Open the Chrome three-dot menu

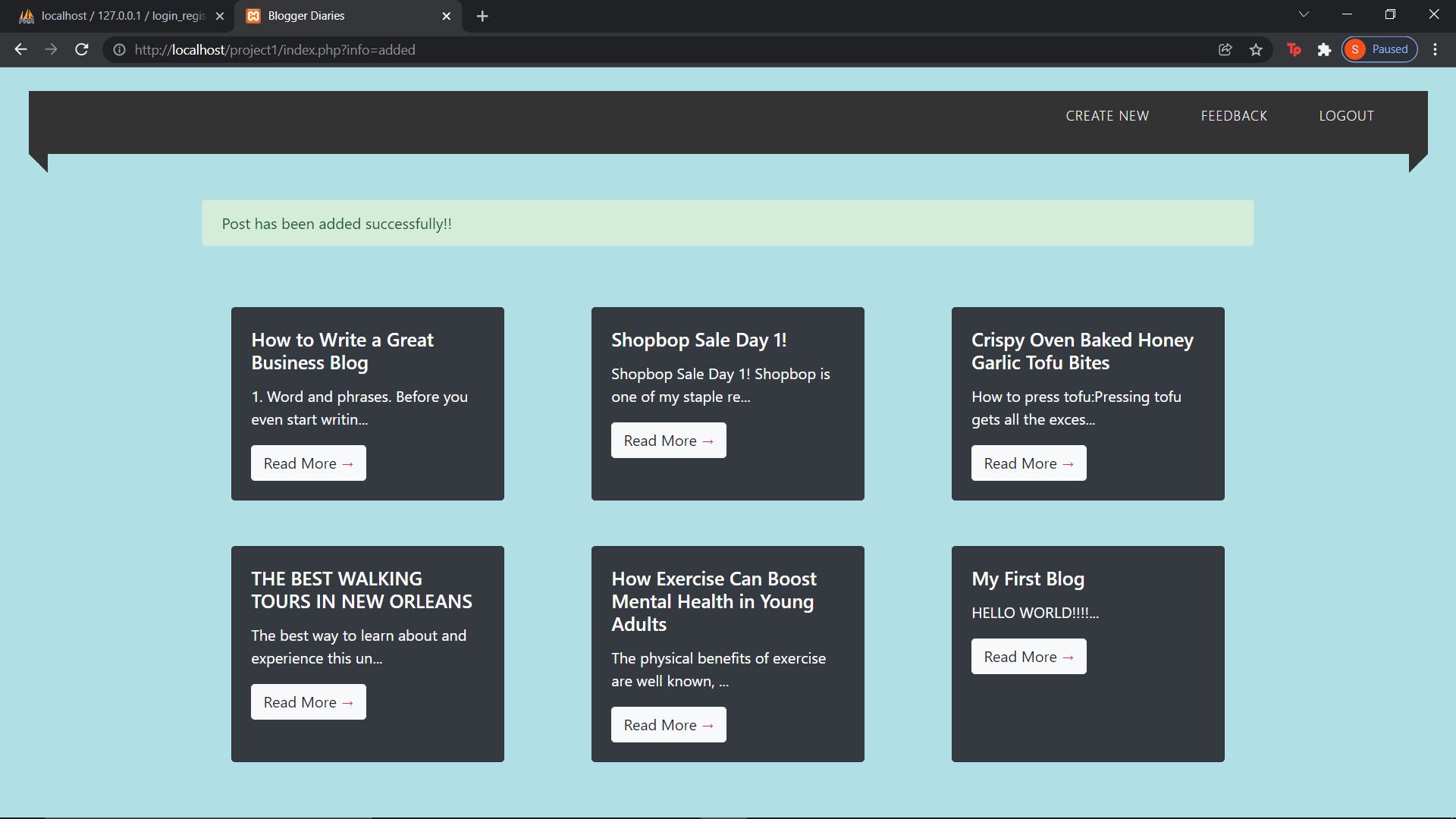[x=1436, y=49]
